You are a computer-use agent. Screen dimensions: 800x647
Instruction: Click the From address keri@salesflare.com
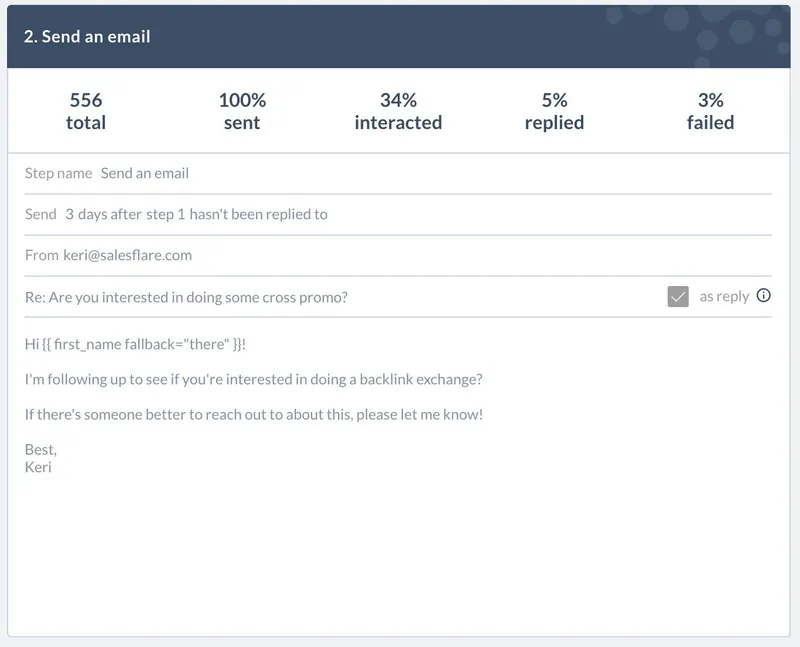click(x=128, y=255)
